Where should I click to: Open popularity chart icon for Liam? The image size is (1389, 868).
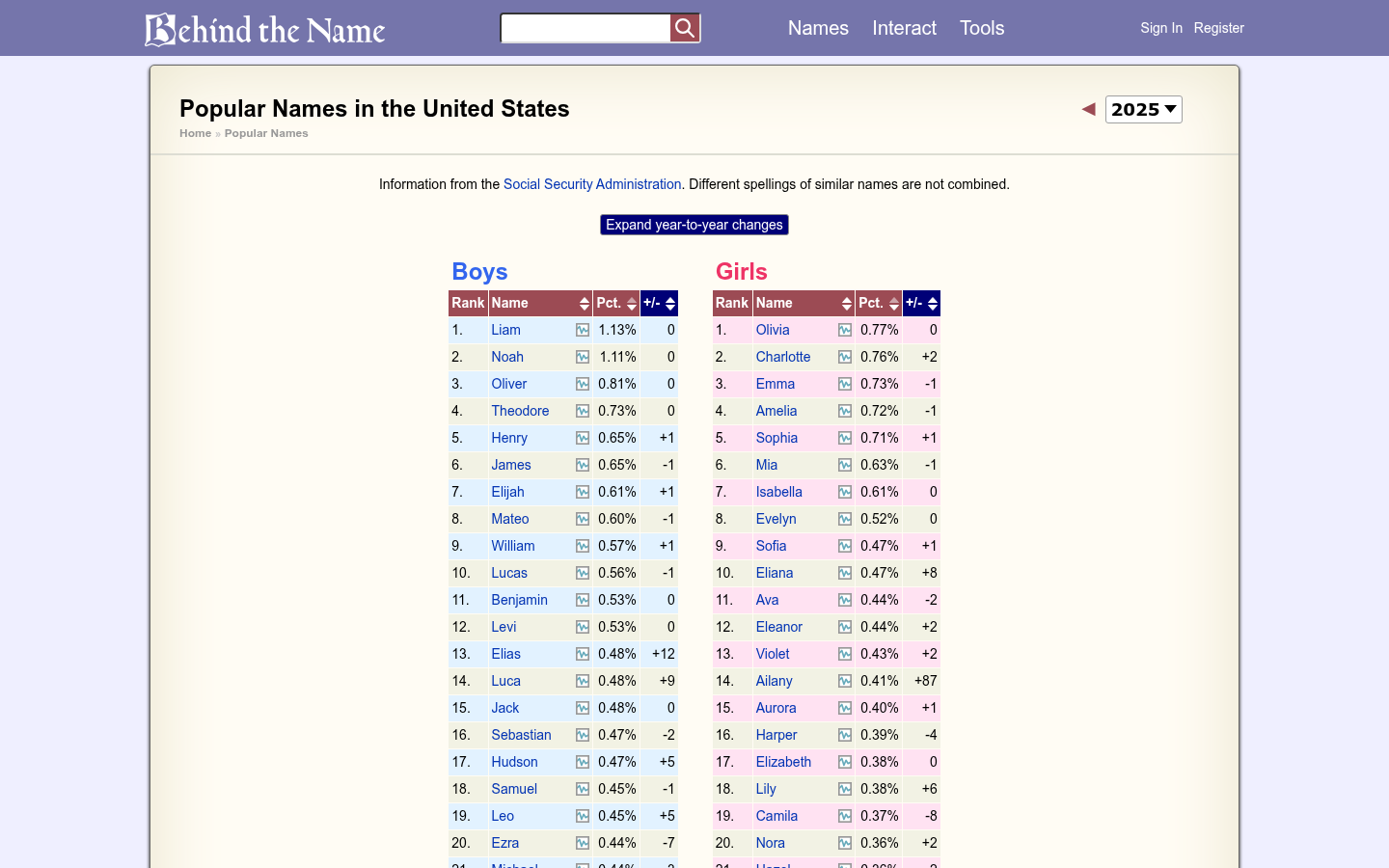click(583, 330)
